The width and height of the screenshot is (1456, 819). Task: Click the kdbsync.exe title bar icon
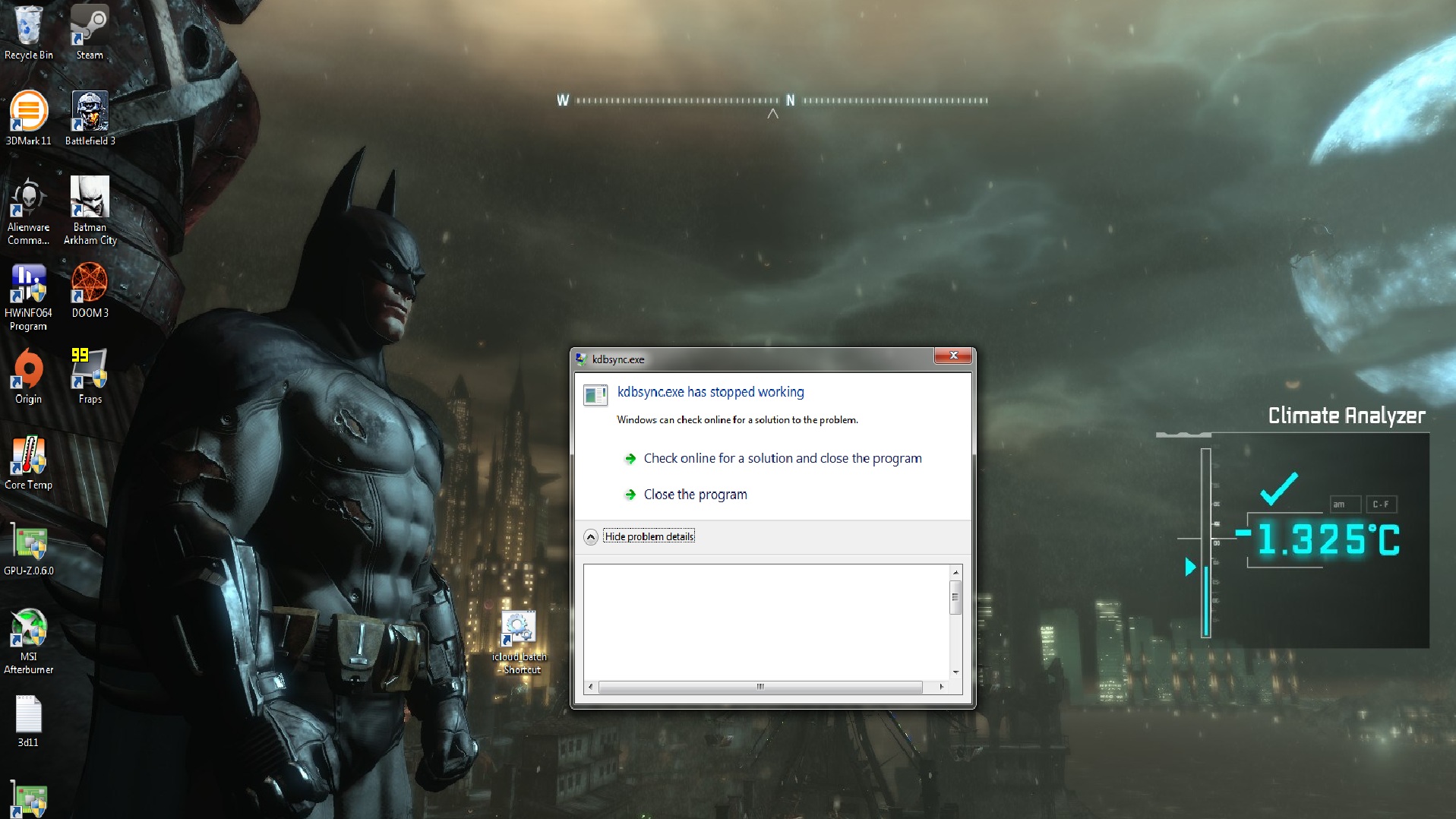tap(581, 359)
